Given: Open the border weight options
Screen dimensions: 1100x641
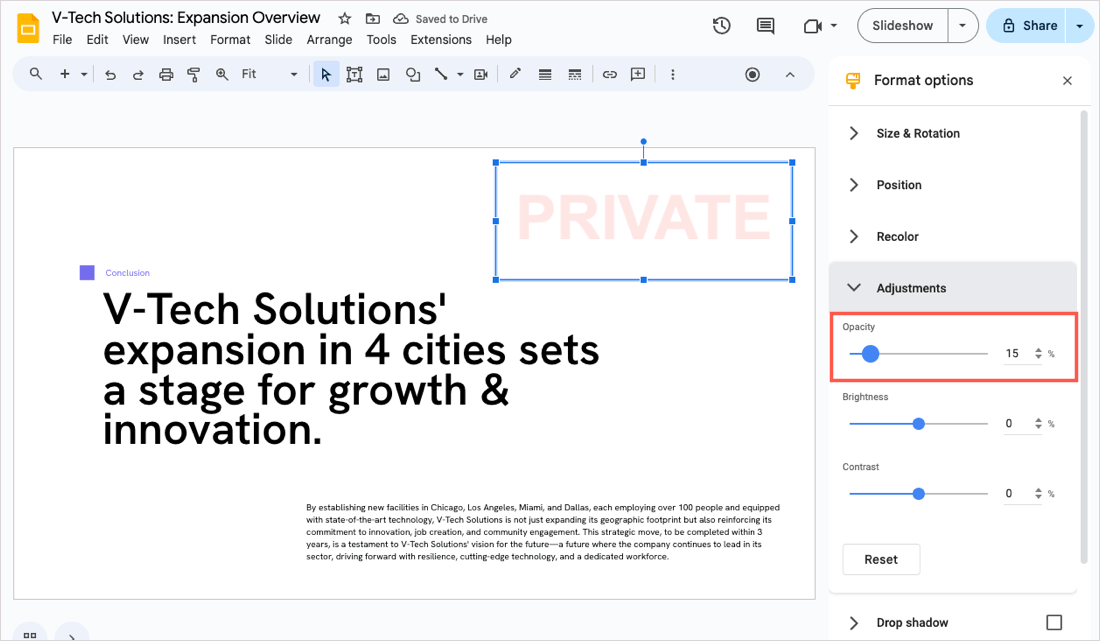Looking at the screenshot, I should coord(544,74).
